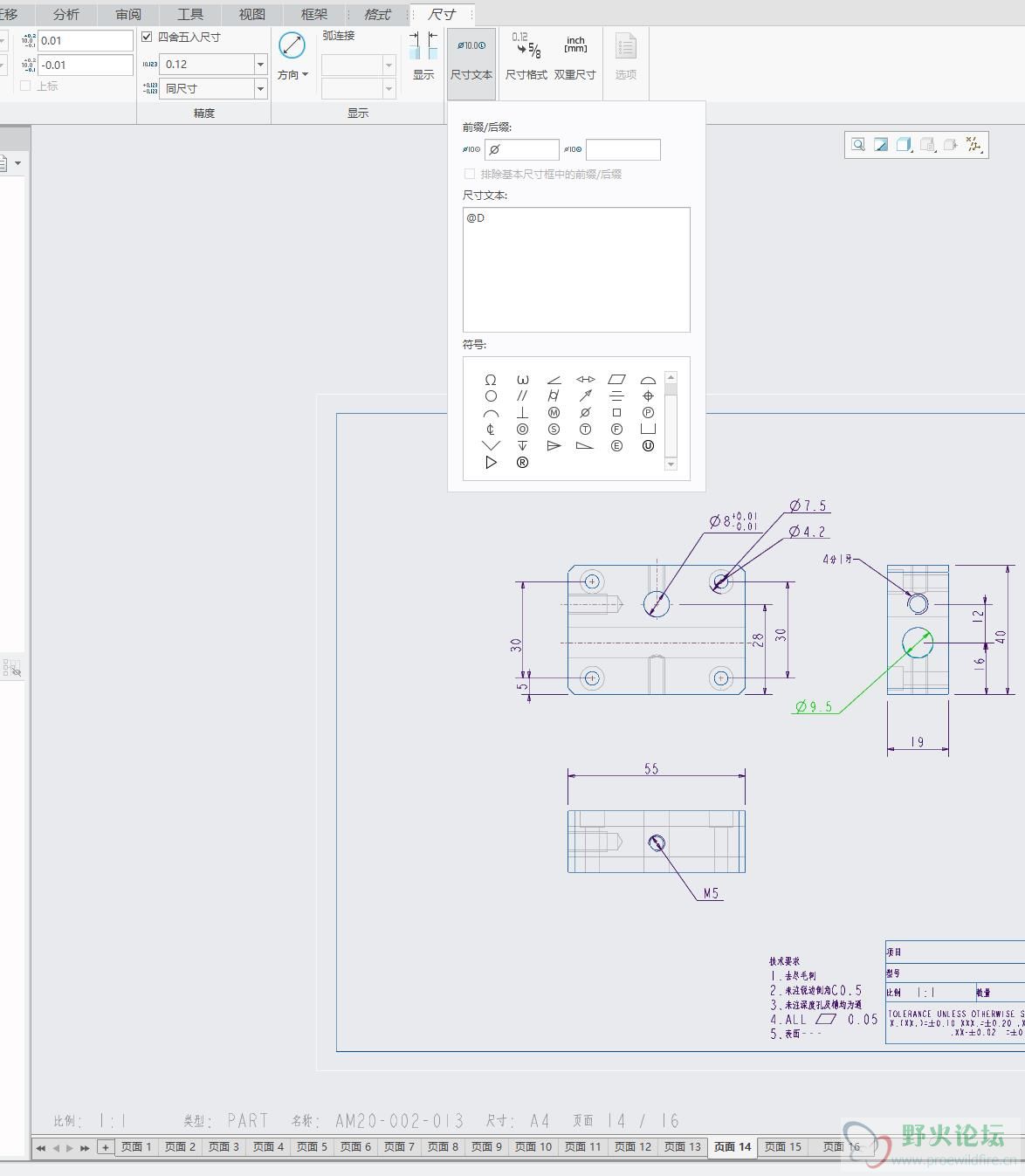This screenshot has width=1025, height=1176.
Task: Insert the Omega symbol
Action: [491, 380]
